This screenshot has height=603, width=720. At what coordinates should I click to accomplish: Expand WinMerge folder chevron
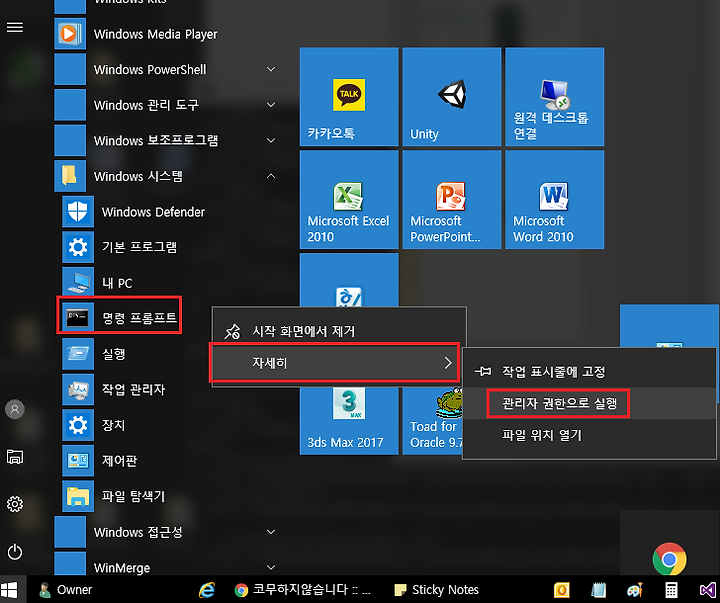click(x=271, y=567)
